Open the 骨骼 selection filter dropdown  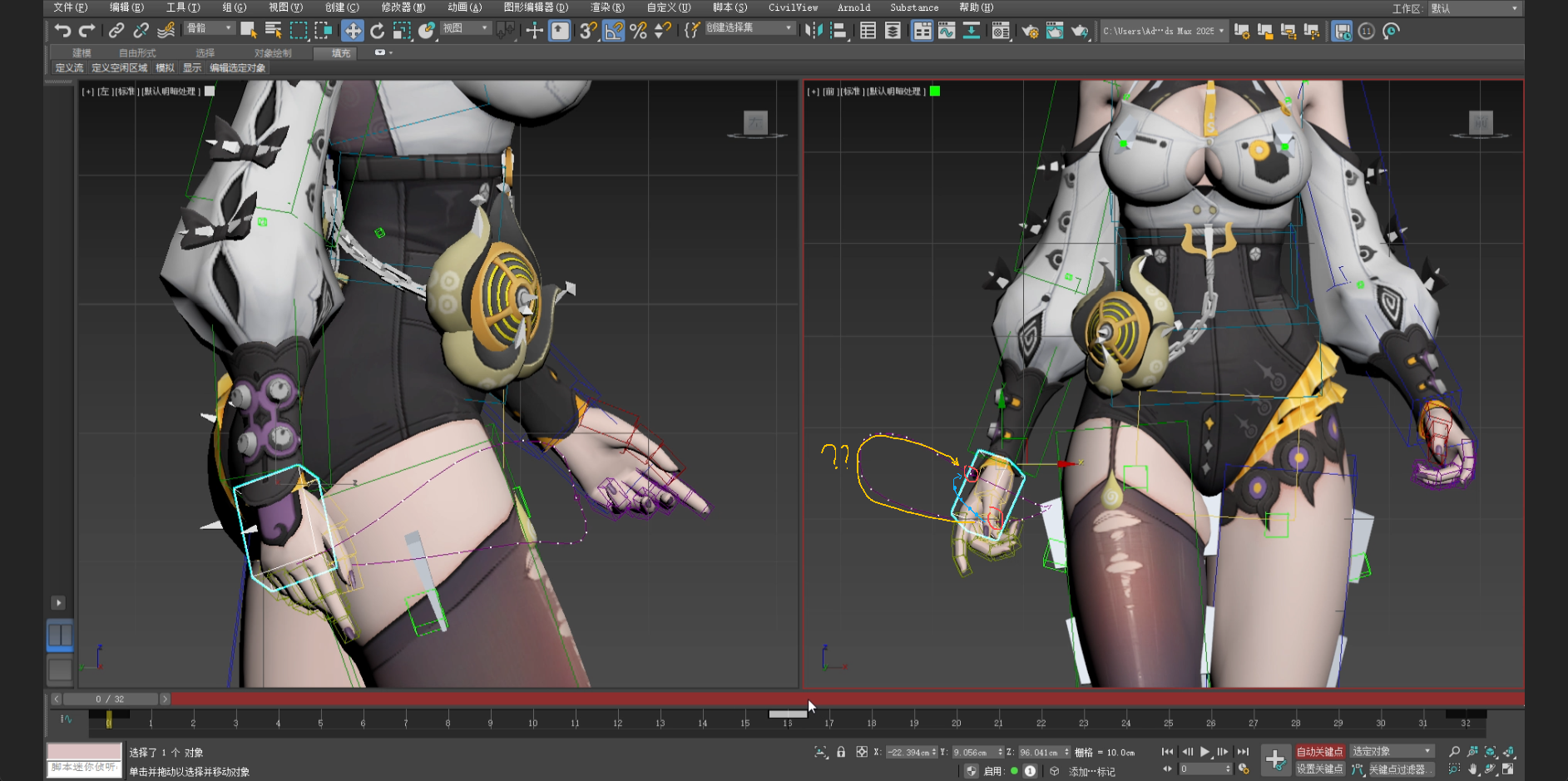click(210, 28)
